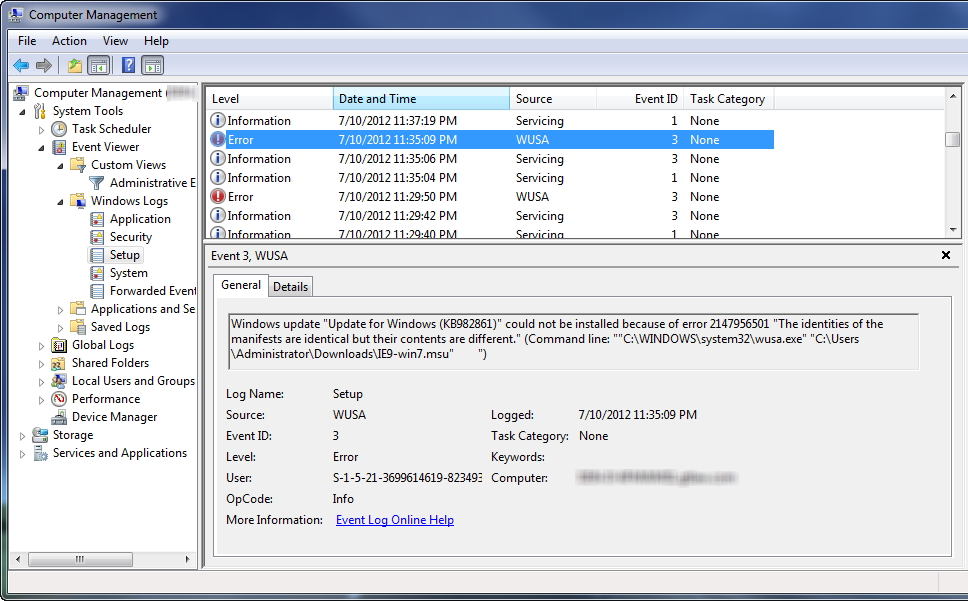968x601 pixels.
Task: Click the Show/Hide Console Tree icon
Action: tap(98, 66)
